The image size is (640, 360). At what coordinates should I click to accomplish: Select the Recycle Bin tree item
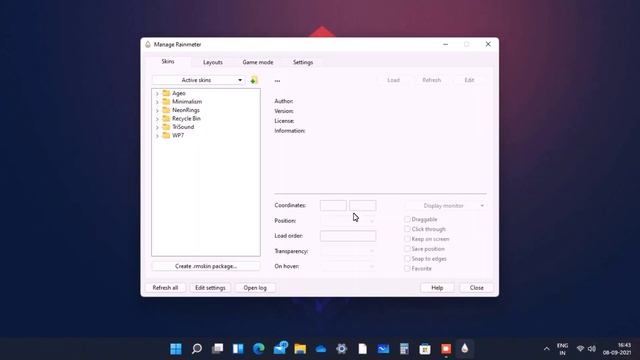click(x=186, y=118)
